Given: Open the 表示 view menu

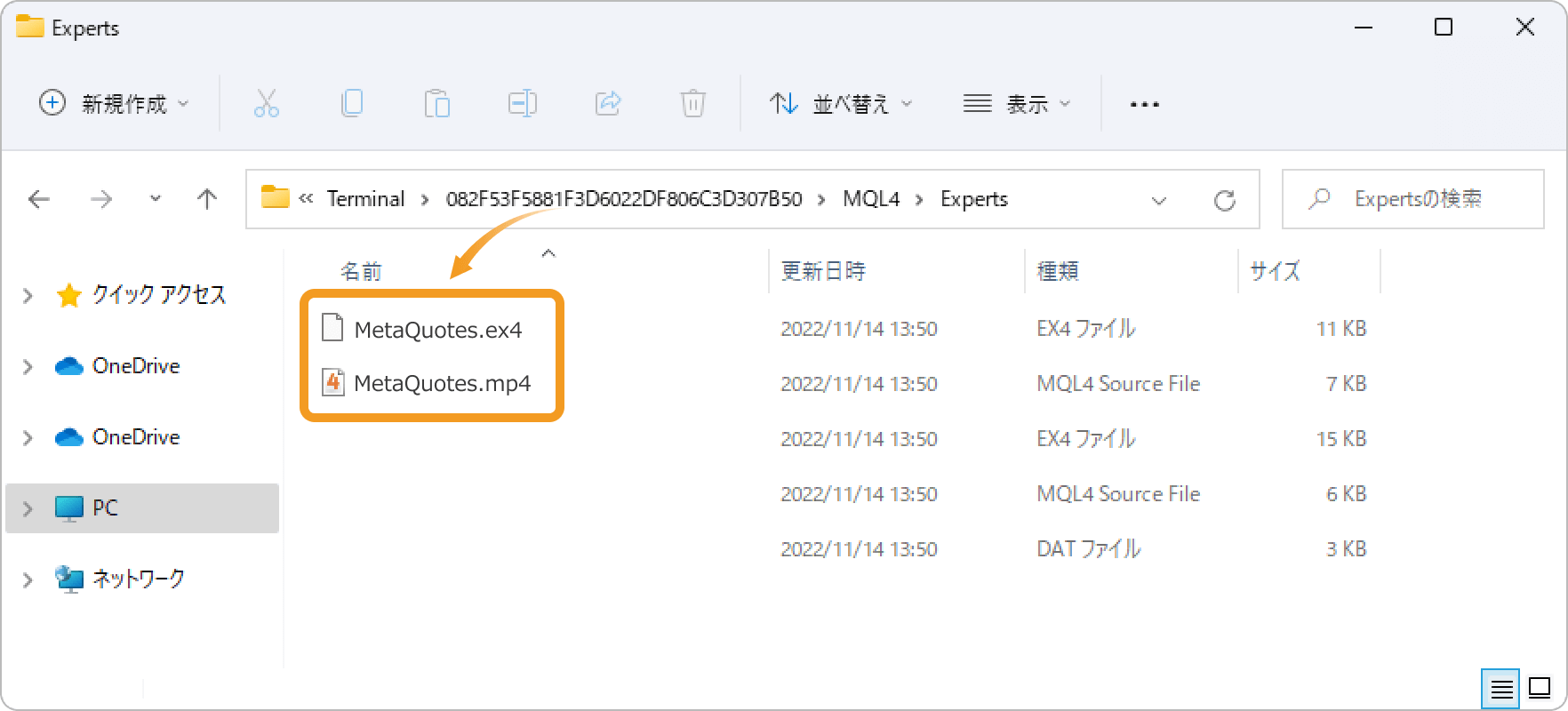Looking at the screenshot, I should pyautogui.click(x=1018, y=104).
